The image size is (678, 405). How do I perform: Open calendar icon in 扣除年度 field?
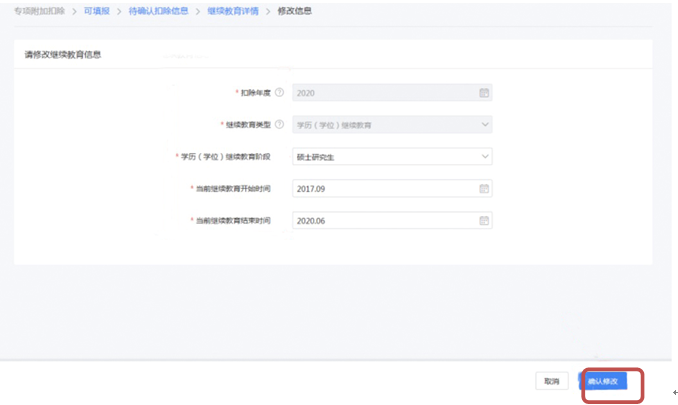click(484, 93)
